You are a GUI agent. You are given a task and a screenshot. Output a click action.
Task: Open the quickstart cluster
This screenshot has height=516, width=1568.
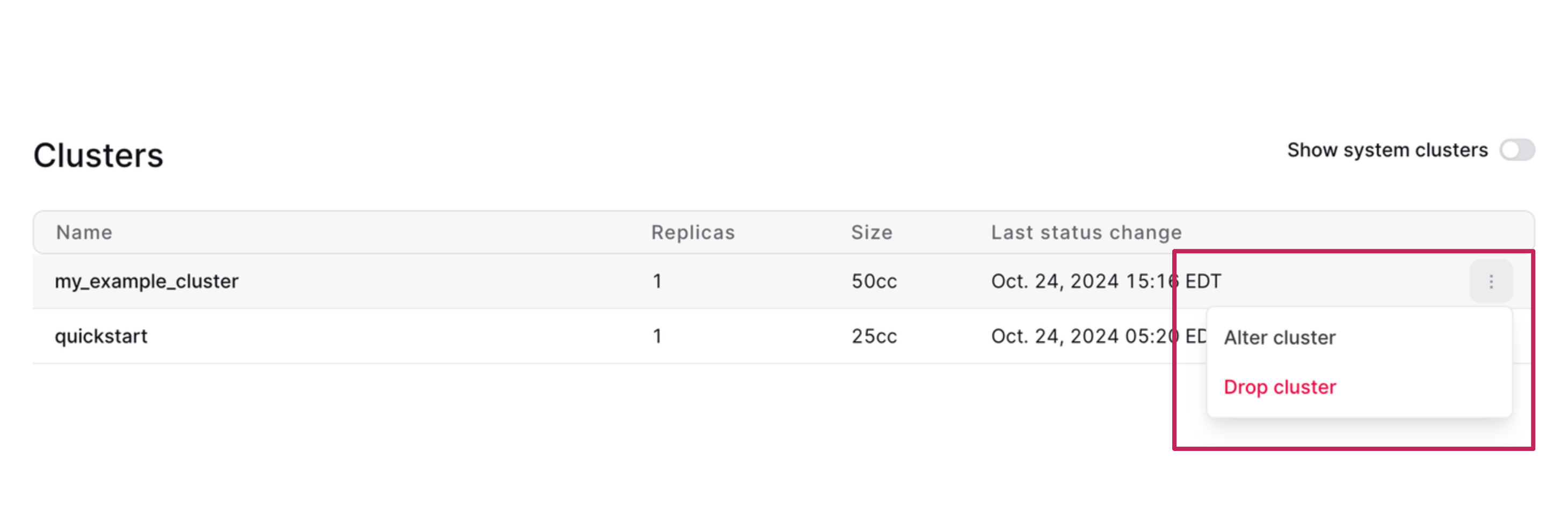click(100, 336)
